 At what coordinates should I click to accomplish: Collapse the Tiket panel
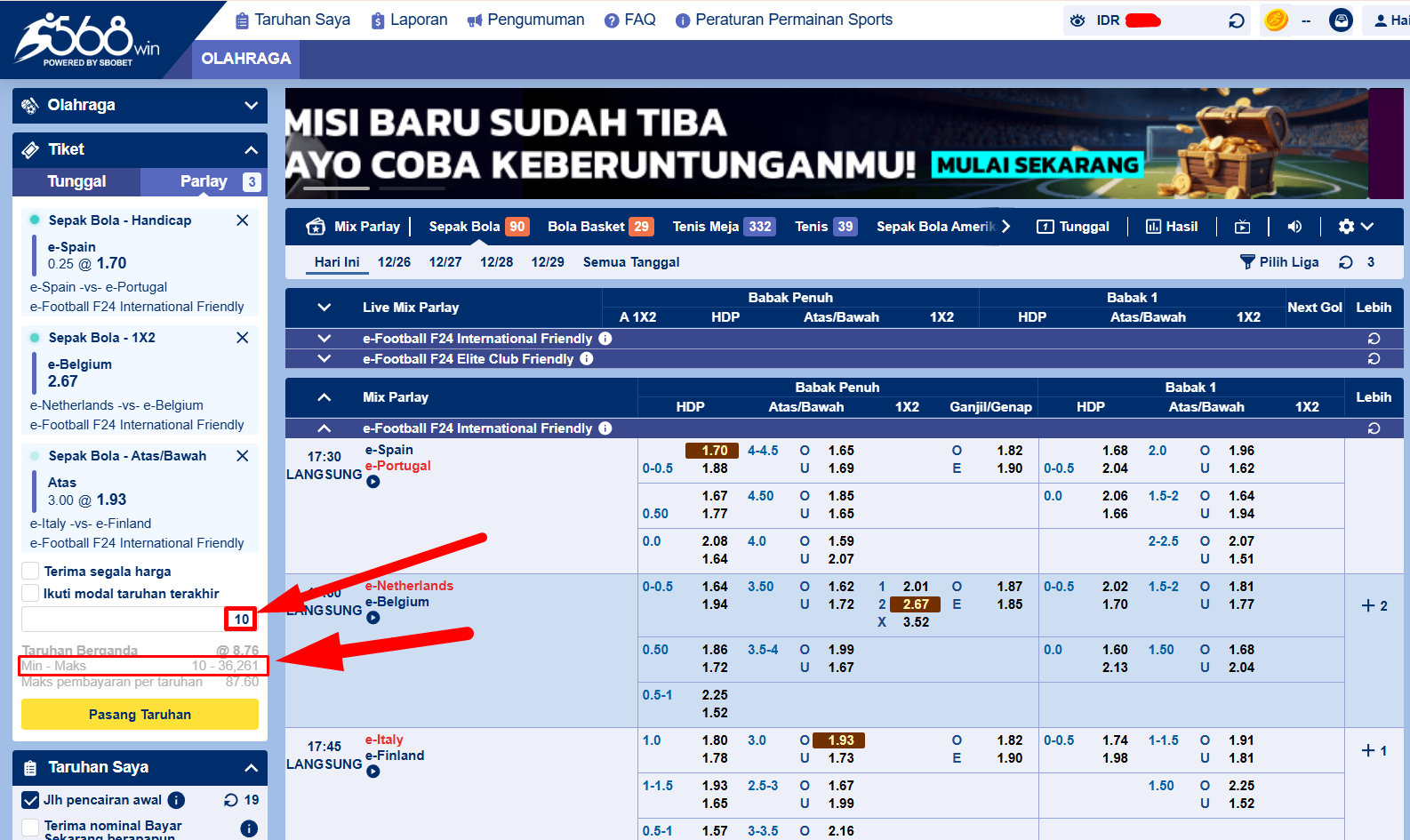(252, 149)
